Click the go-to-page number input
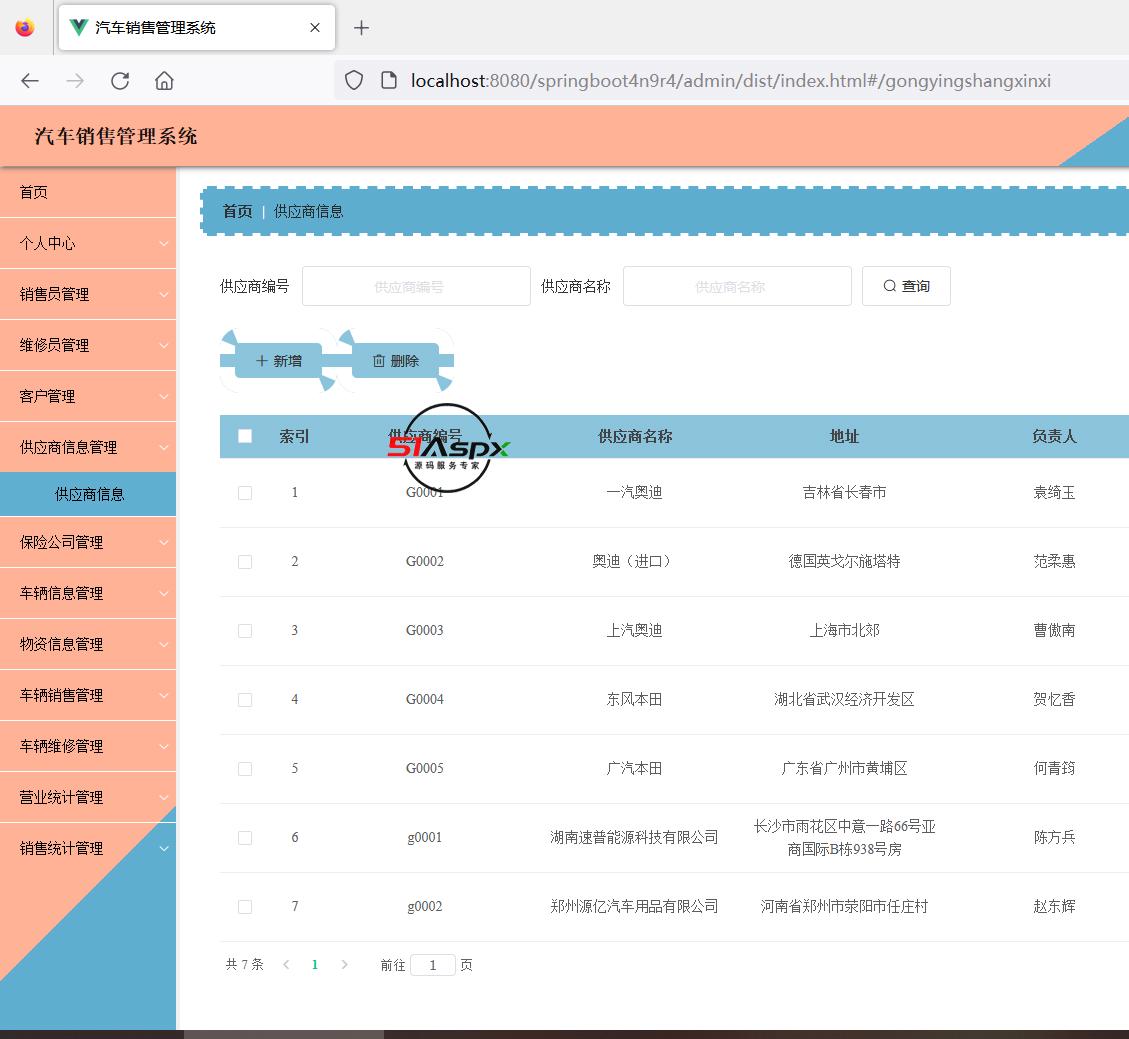The image size is (1129, 1039). point(433,965)
